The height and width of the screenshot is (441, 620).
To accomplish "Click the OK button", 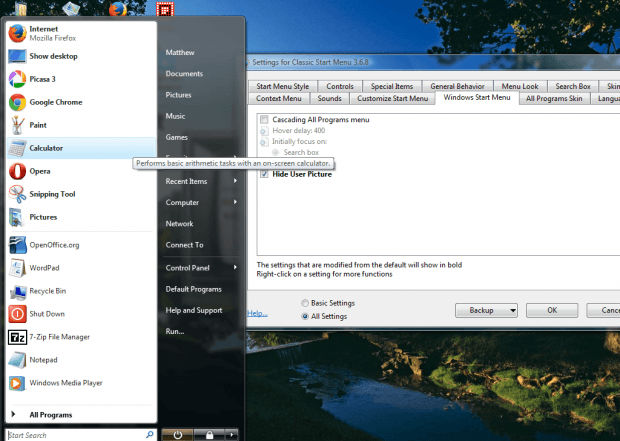I will click(x=552, y=310).
